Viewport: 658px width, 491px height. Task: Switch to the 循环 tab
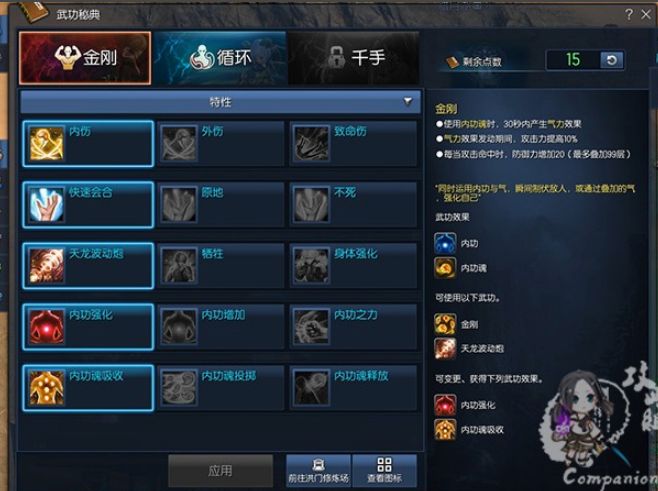(220, 57)
